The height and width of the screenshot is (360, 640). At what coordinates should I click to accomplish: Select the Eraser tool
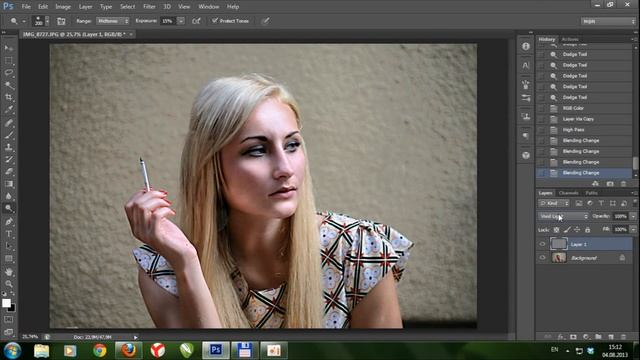pyautogui.click(x=9, y=171)
